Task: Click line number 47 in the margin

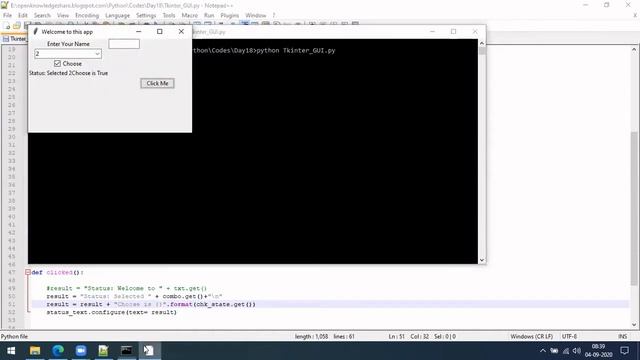Action: (11, 272)
